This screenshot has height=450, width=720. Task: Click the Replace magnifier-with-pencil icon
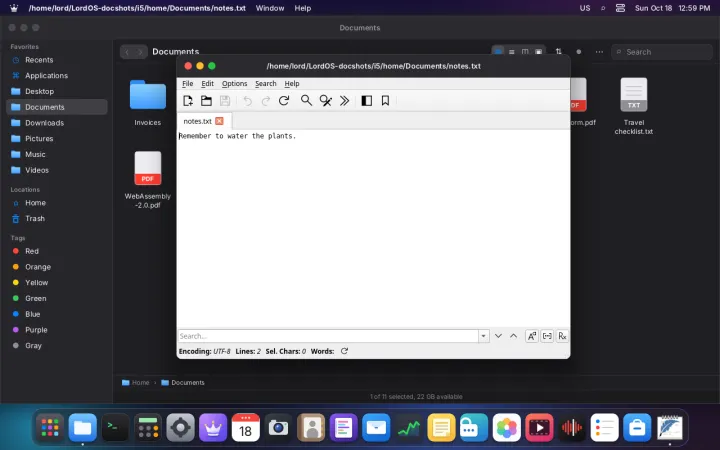pyautogui.click(x=326, y=101)
